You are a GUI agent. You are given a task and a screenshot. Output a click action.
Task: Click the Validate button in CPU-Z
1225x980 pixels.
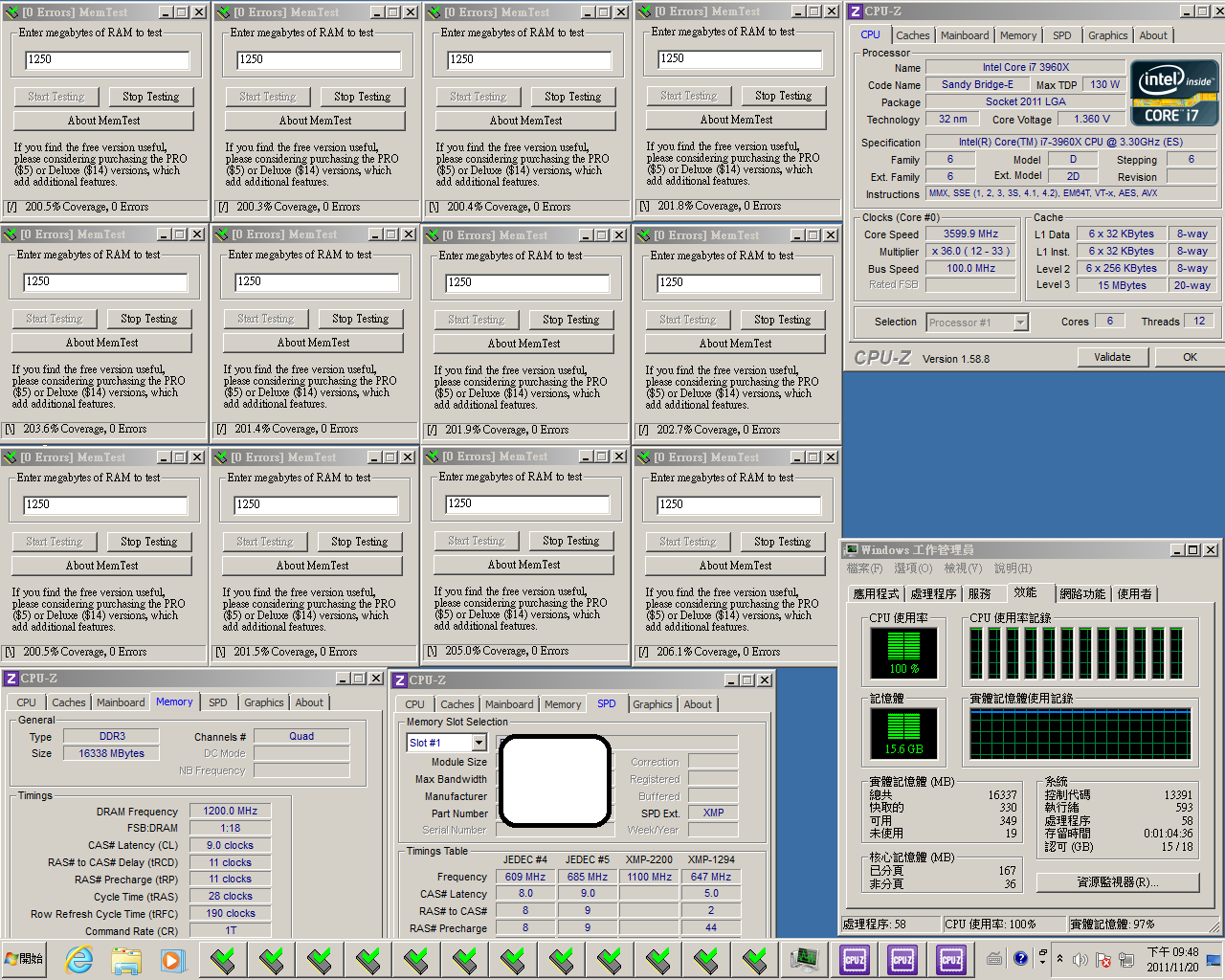(1112, 357)
